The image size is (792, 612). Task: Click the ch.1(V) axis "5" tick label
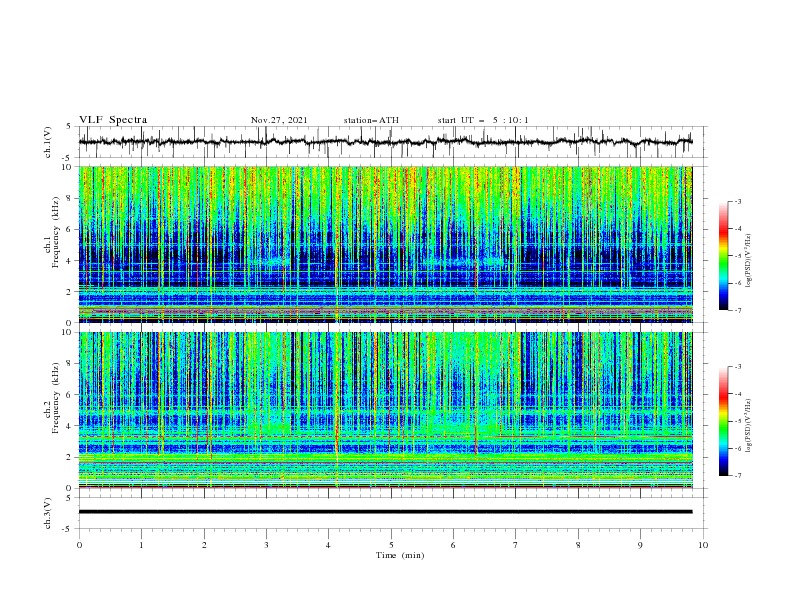coord(71,127)
